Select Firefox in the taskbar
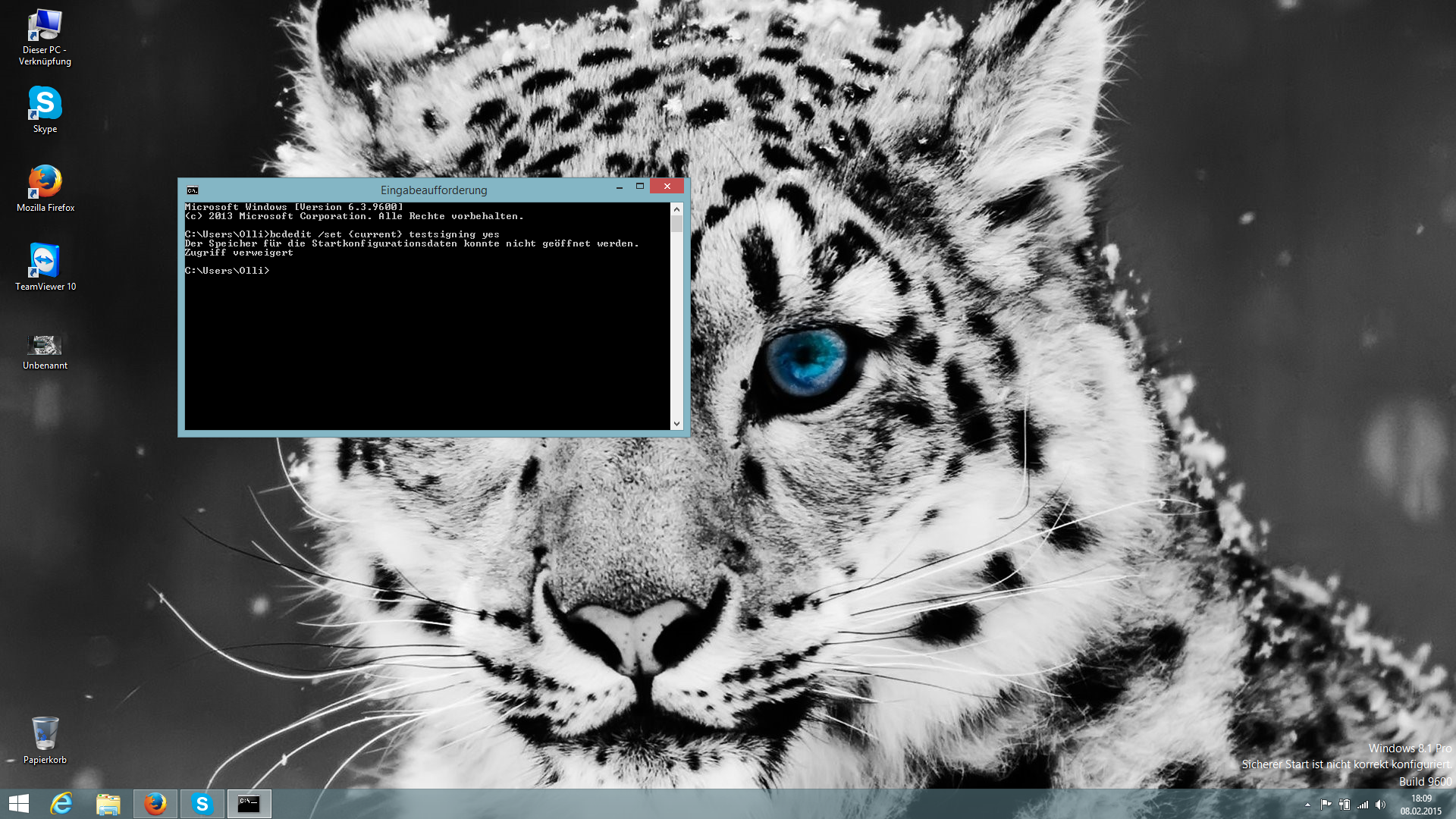1456x819 pixels. pyautogui.click(x=155, y=804)
